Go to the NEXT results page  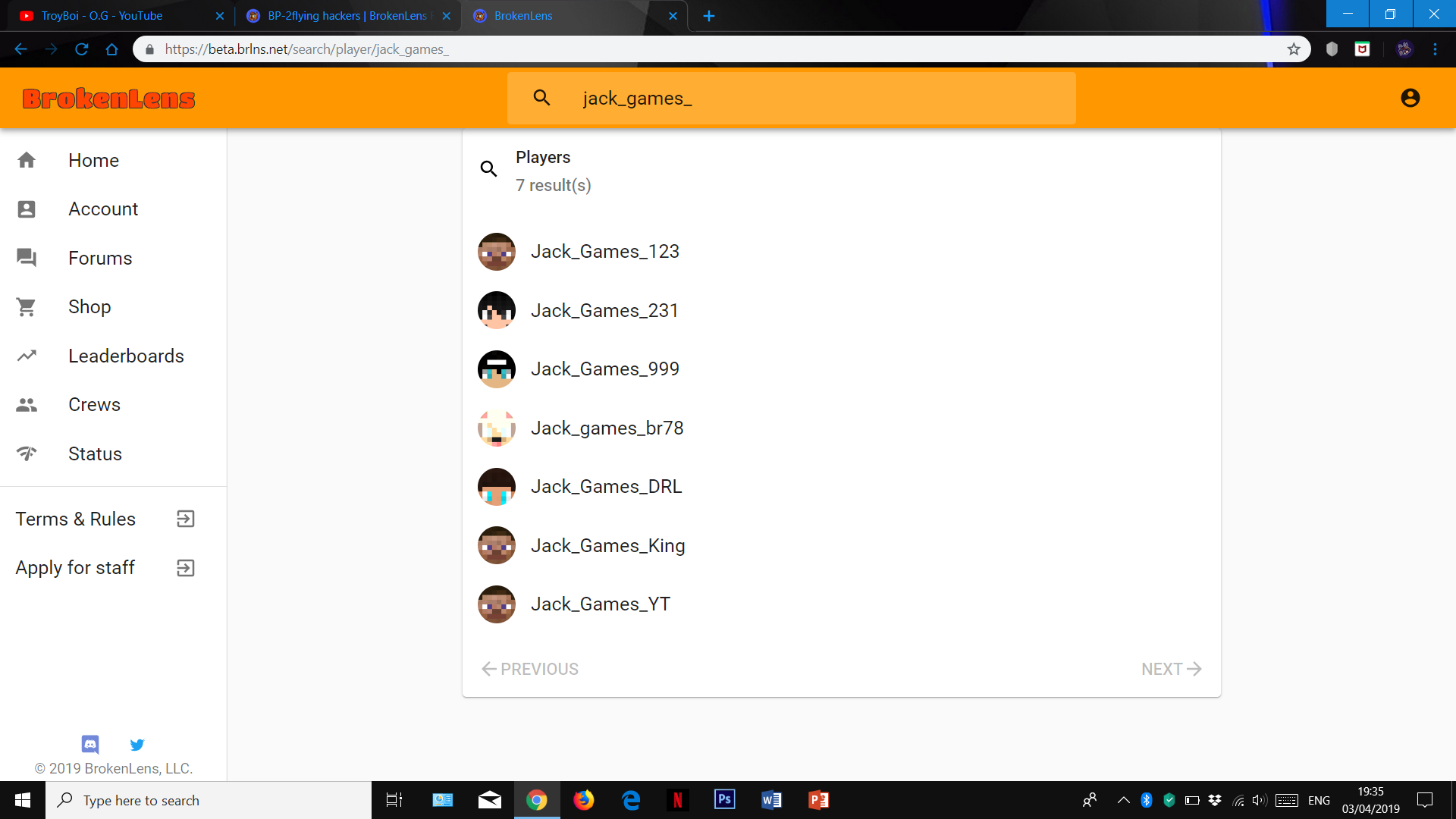pos(1171,669)
